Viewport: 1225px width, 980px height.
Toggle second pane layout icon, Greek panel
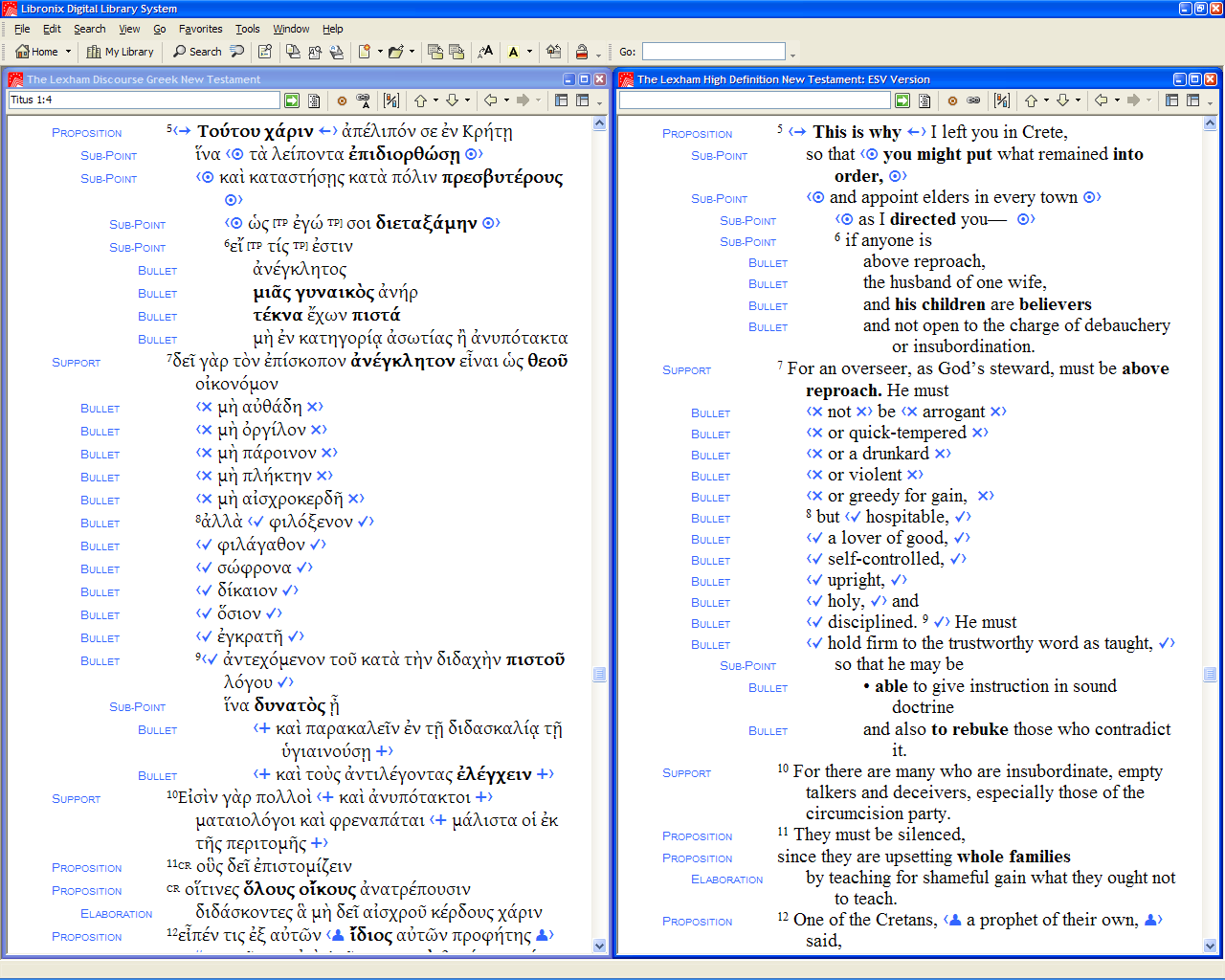pyautogui.click(x=582, y=100)
